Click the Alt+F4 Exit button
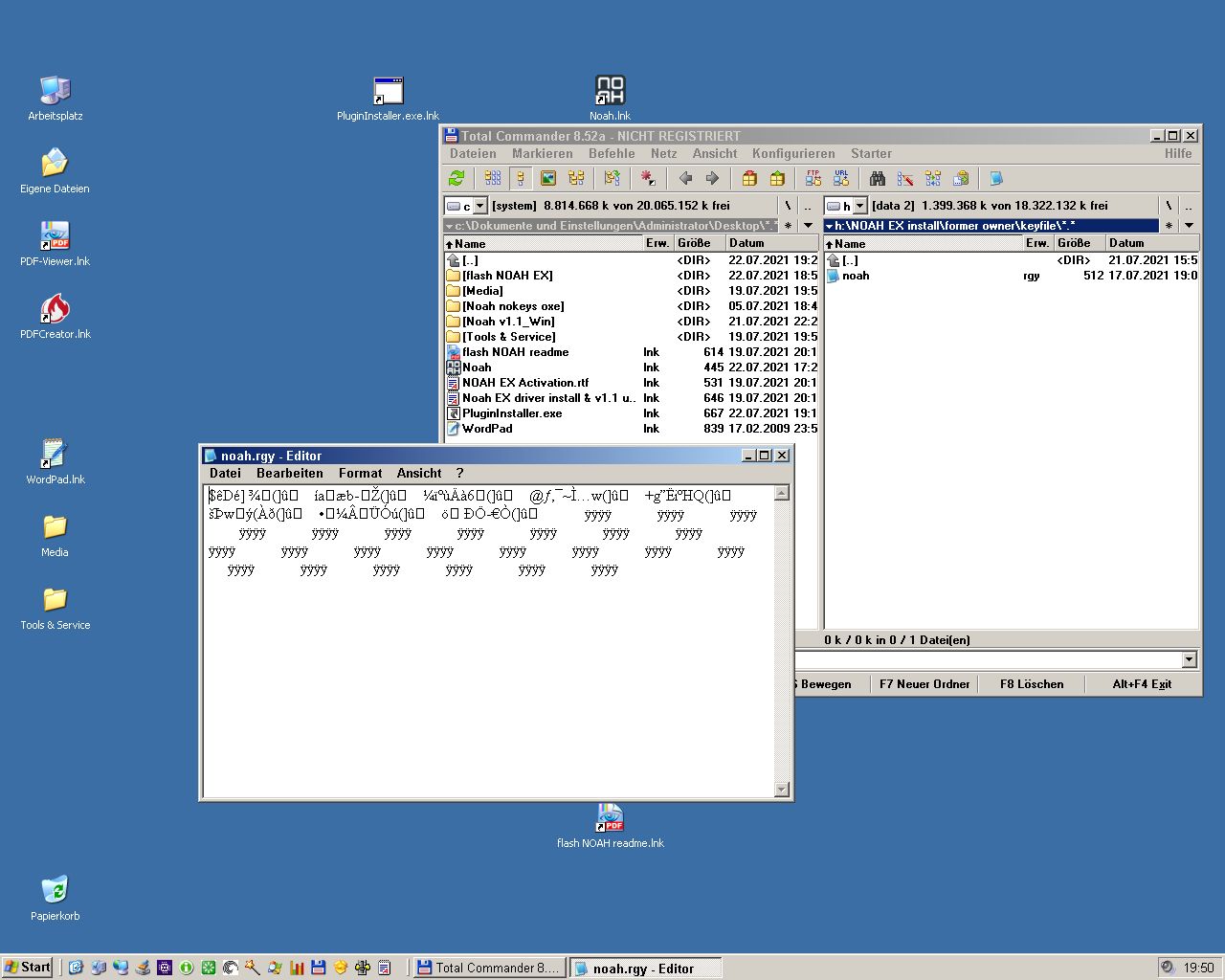 click(1142, 683)
